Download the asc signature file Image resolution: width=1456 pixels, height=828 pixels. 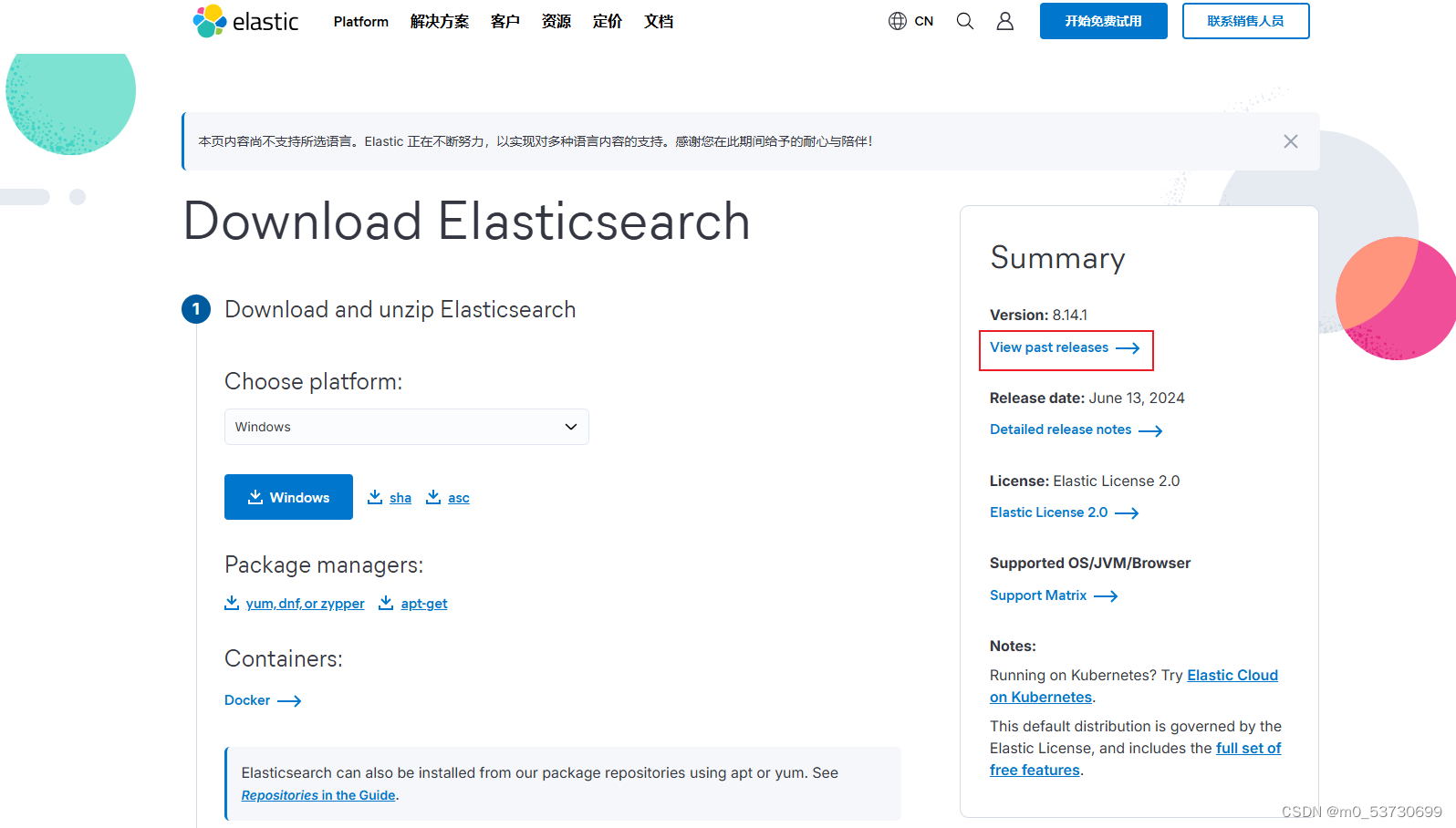tap(448, 497)
